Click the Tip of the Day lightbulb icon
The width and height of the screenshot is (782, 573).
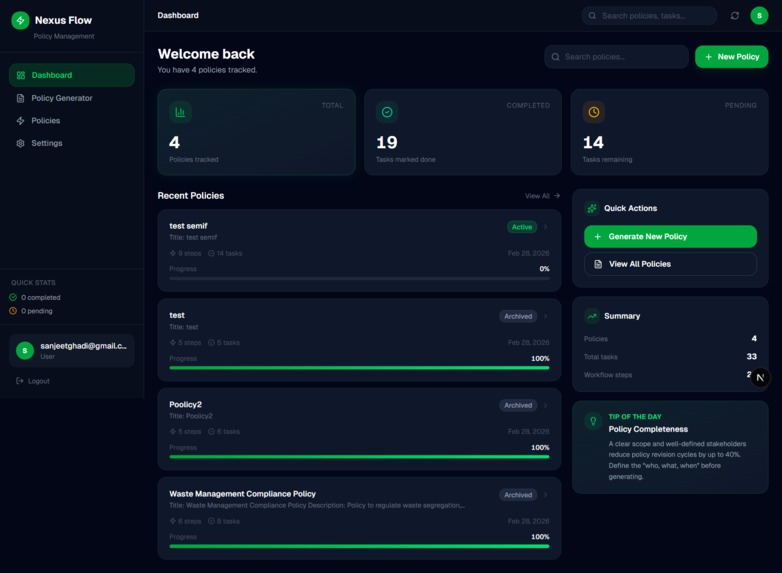point(593,421)
